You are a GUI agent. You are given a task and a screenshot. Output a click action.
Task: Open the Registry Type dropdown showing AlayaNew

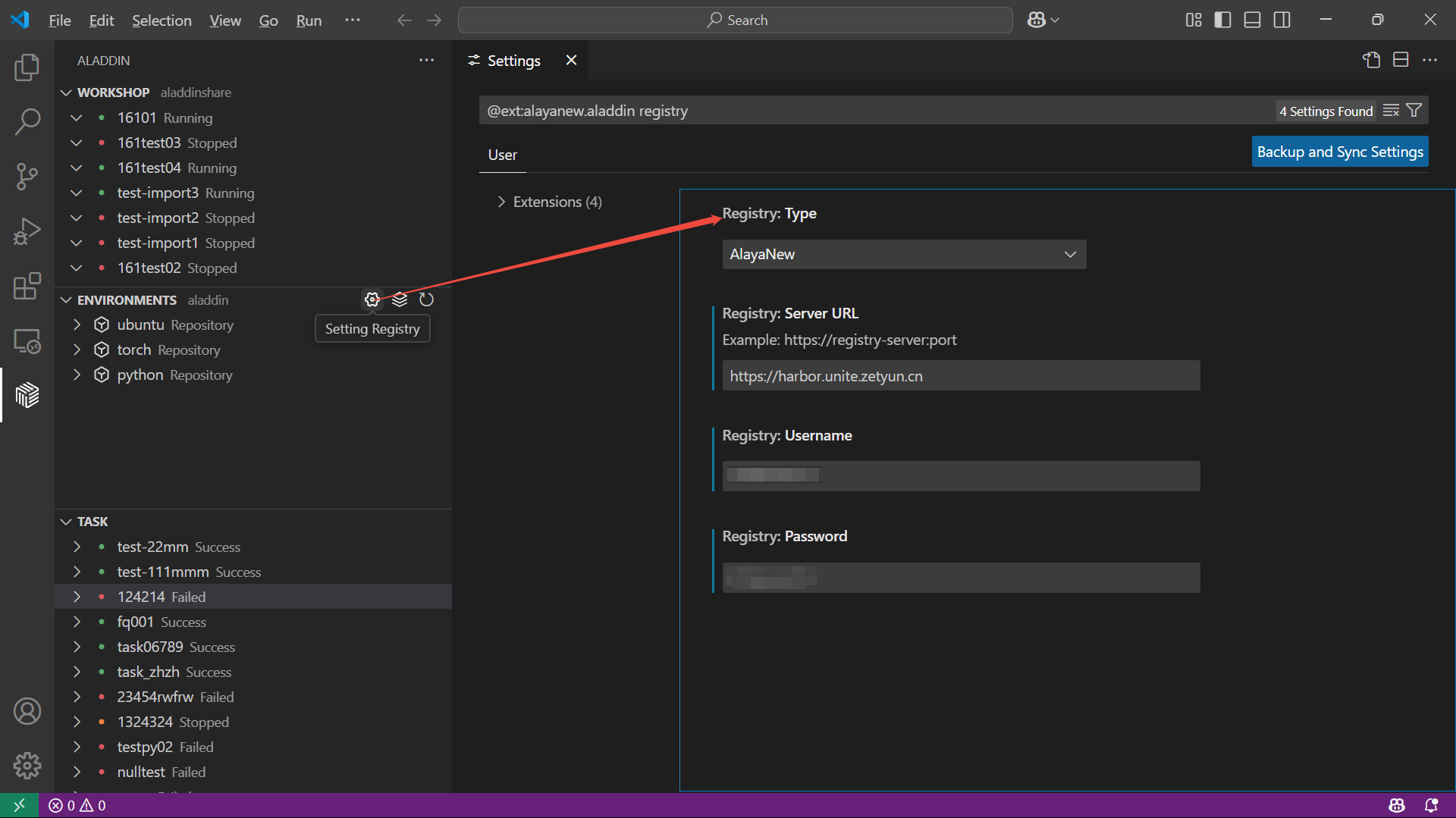point(904,254)
